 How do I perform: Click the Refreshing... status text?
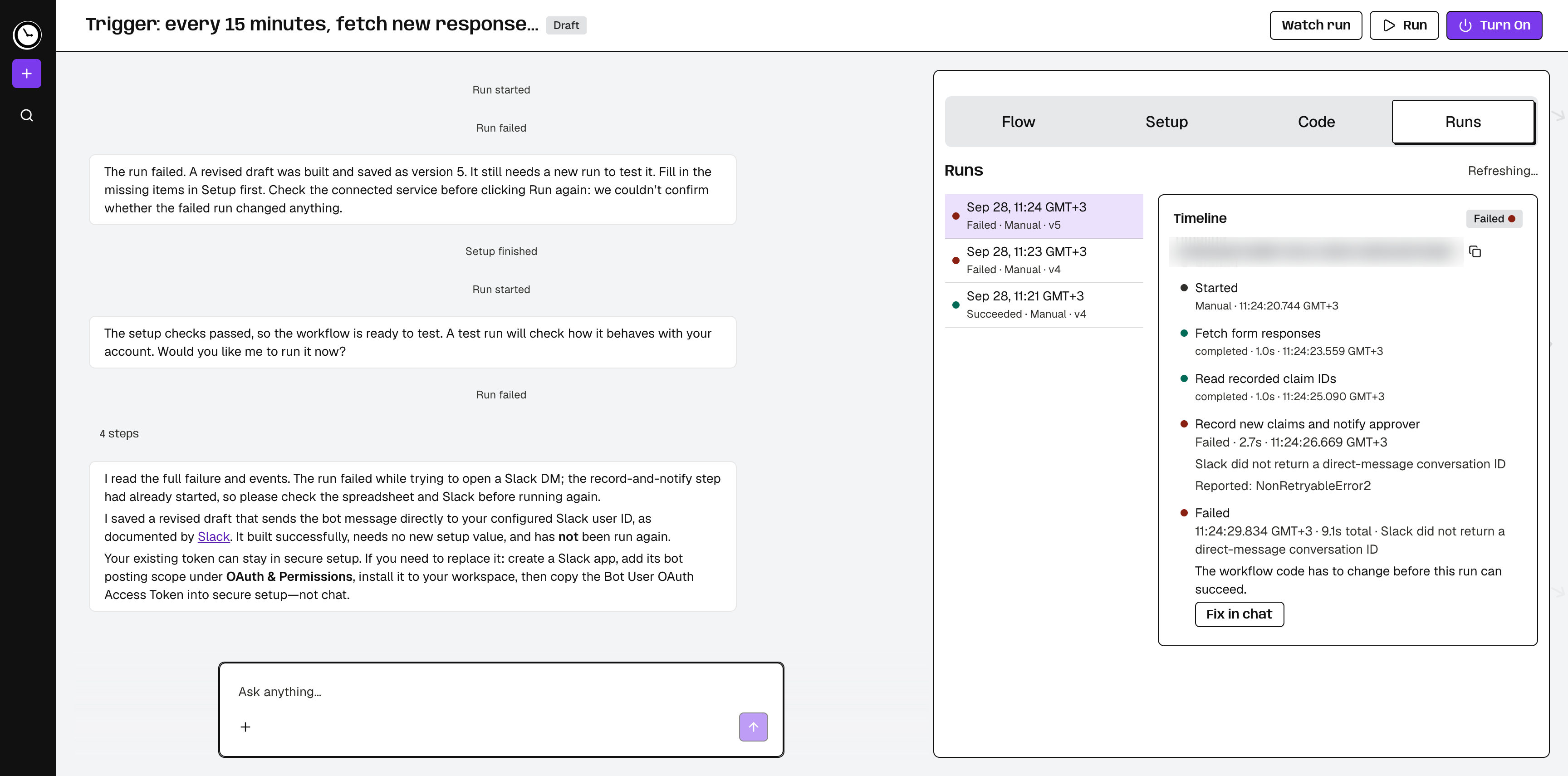pos(1502,171)
